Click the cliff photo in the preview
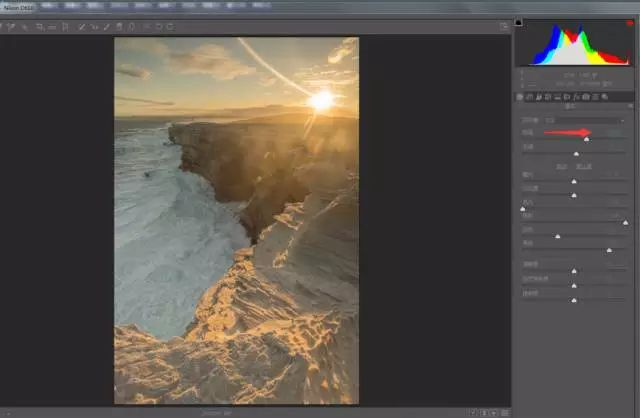 point(236,220)
